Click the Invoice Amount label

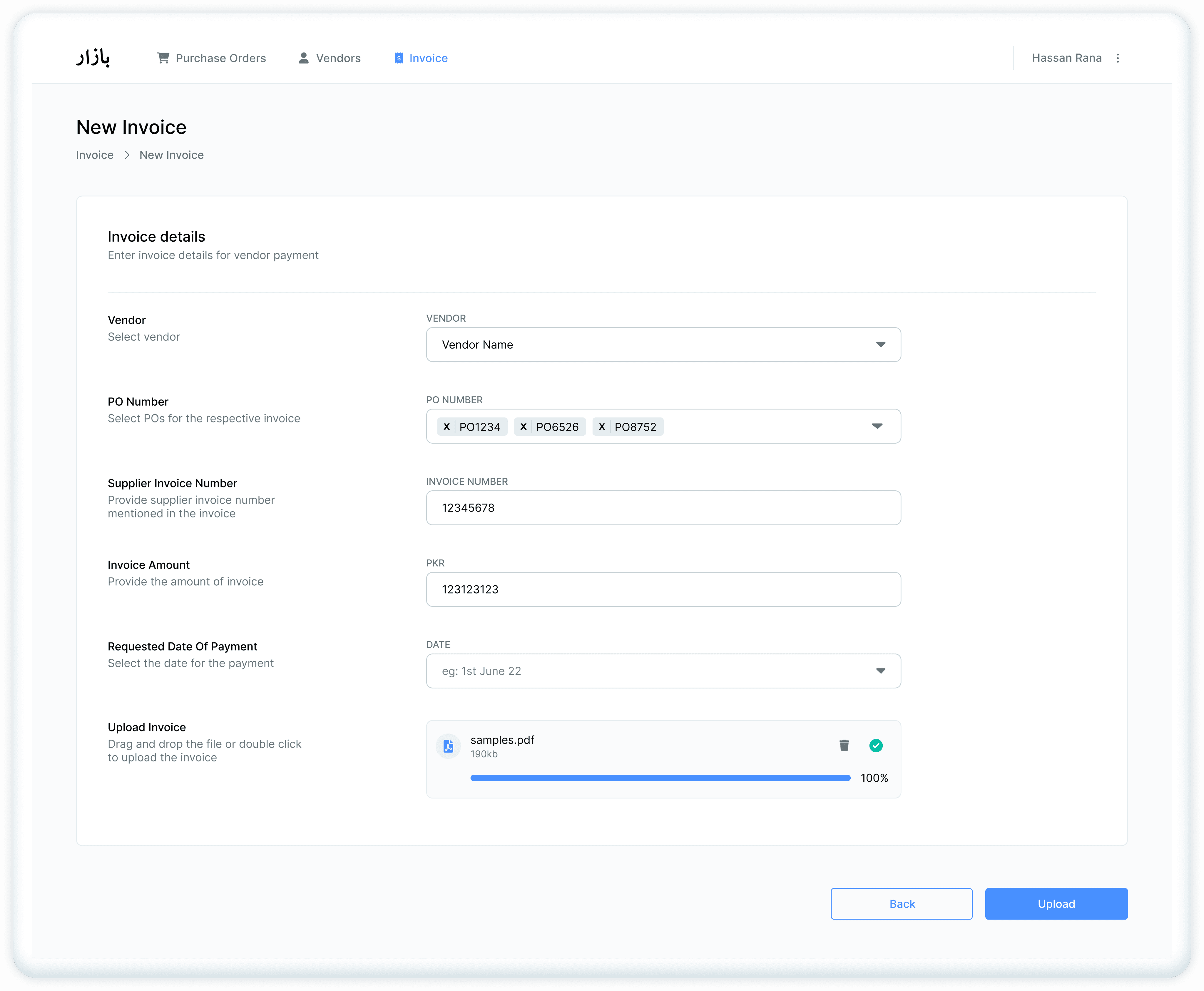click(x=148, y=564)
